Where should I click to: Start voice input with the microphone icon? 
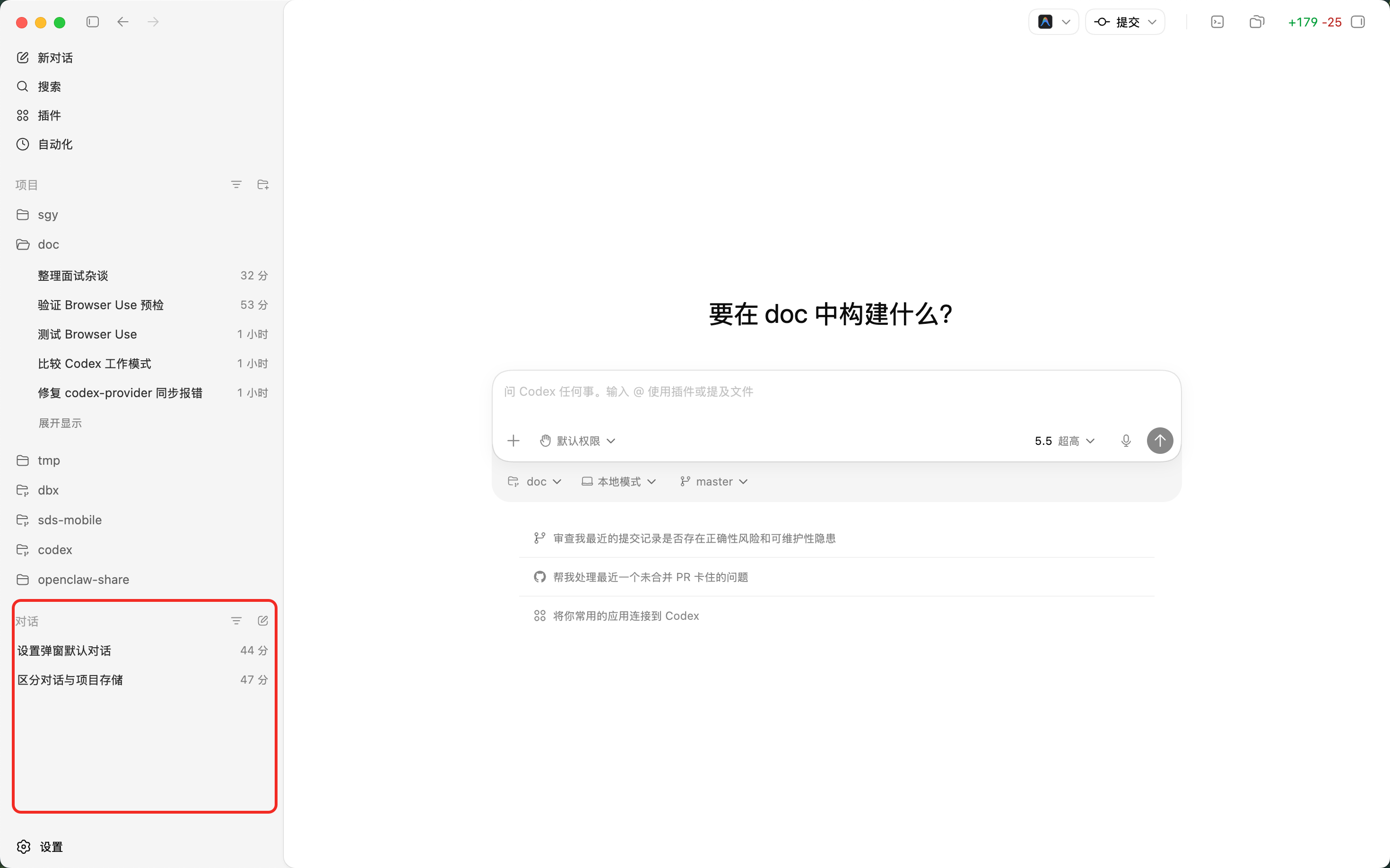coord(1125,440)
